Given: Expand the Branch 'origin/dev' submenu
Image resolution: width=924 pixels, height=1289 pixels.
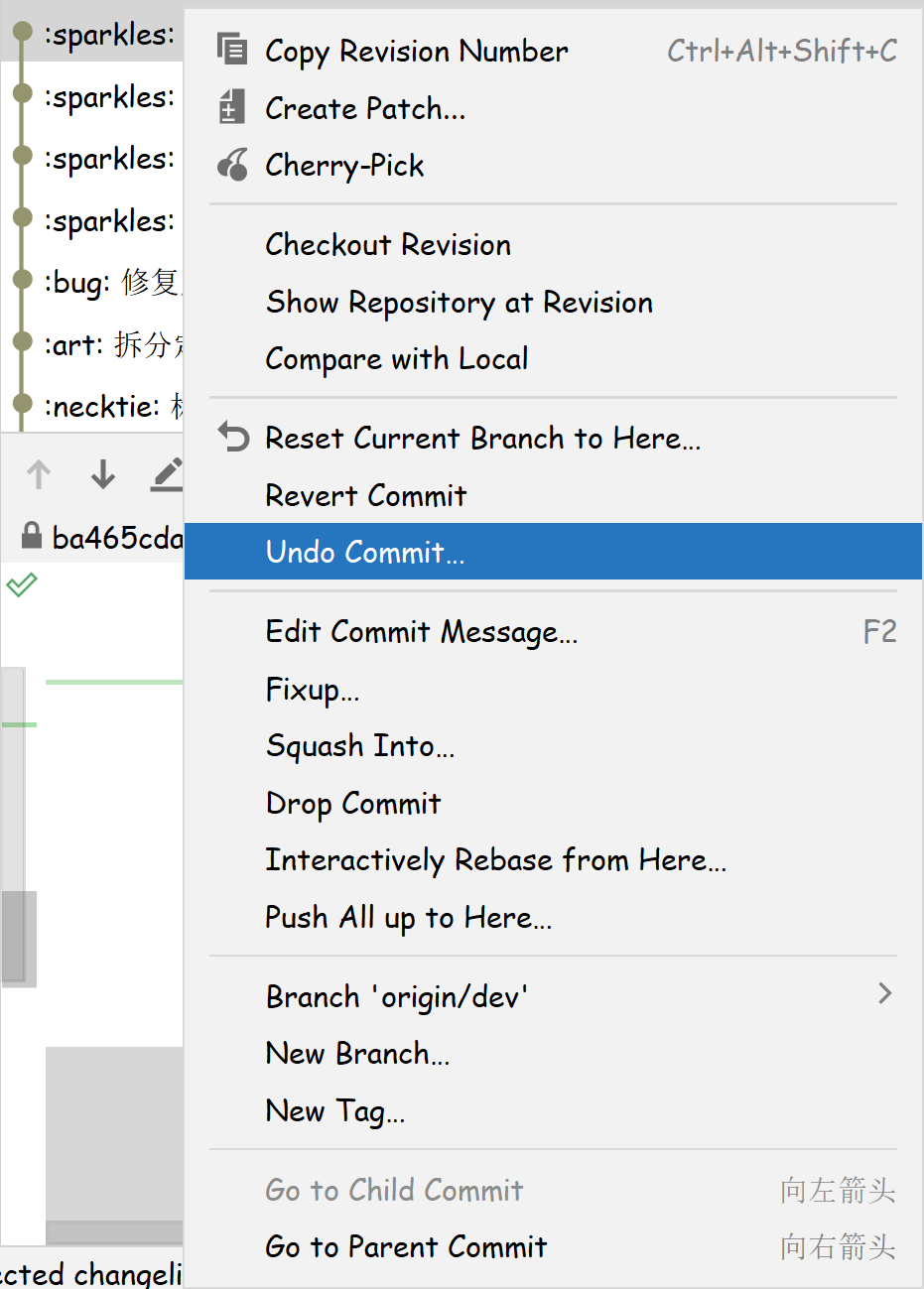Looking at the screenshot, I should (x=884, y=993).
